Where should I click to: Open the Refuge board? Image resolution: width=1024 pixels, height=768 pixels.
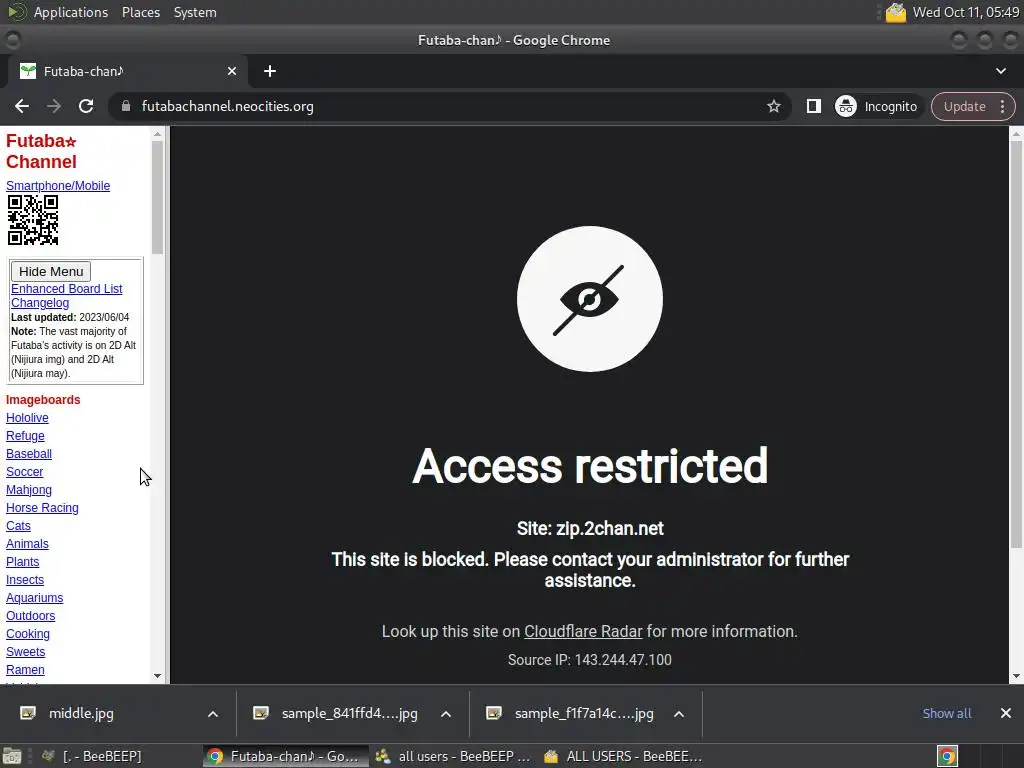click(x=25, y=436)
